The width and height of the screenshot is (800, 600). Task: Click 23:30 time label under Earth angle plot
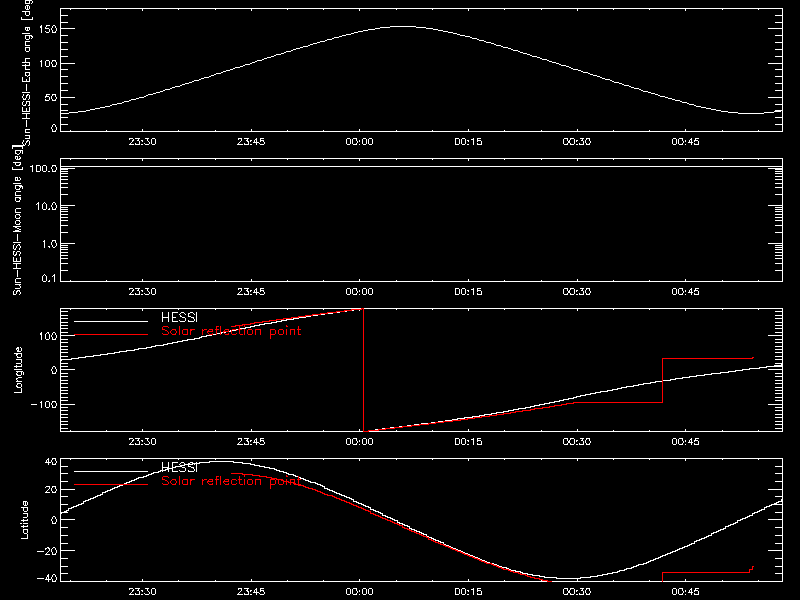[142, 142]
